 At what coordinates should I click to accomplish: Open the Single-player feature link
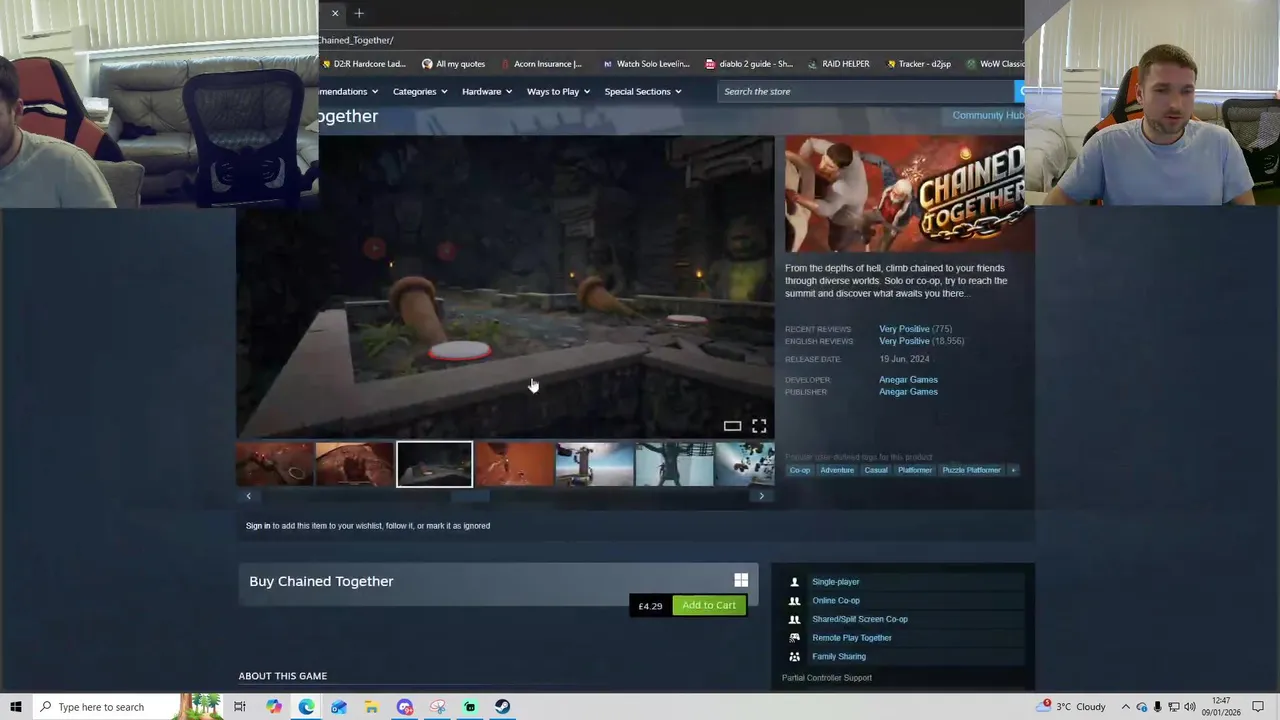(835, 582)
